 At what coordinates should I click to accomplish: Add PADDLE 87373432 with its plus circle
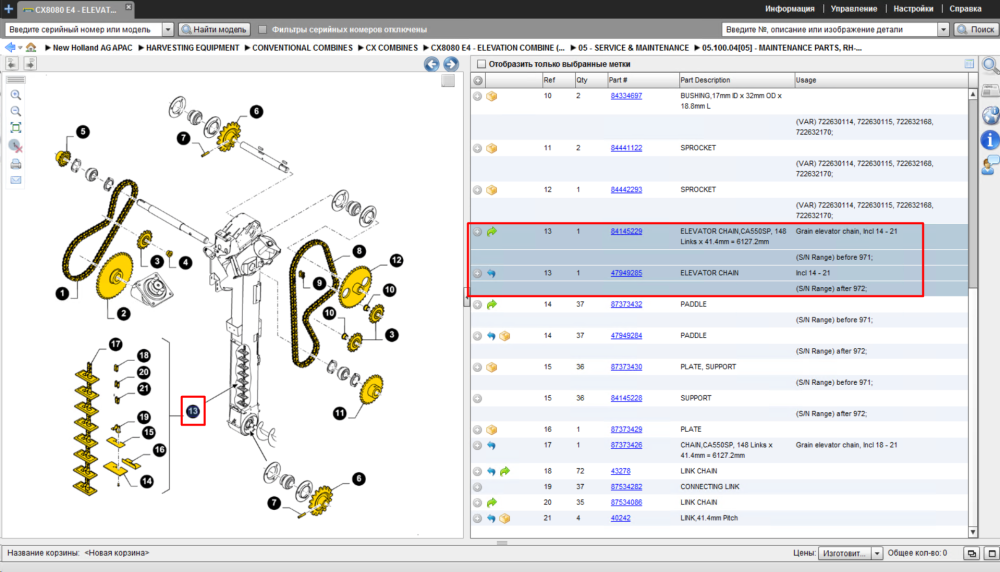coord(478,305)
